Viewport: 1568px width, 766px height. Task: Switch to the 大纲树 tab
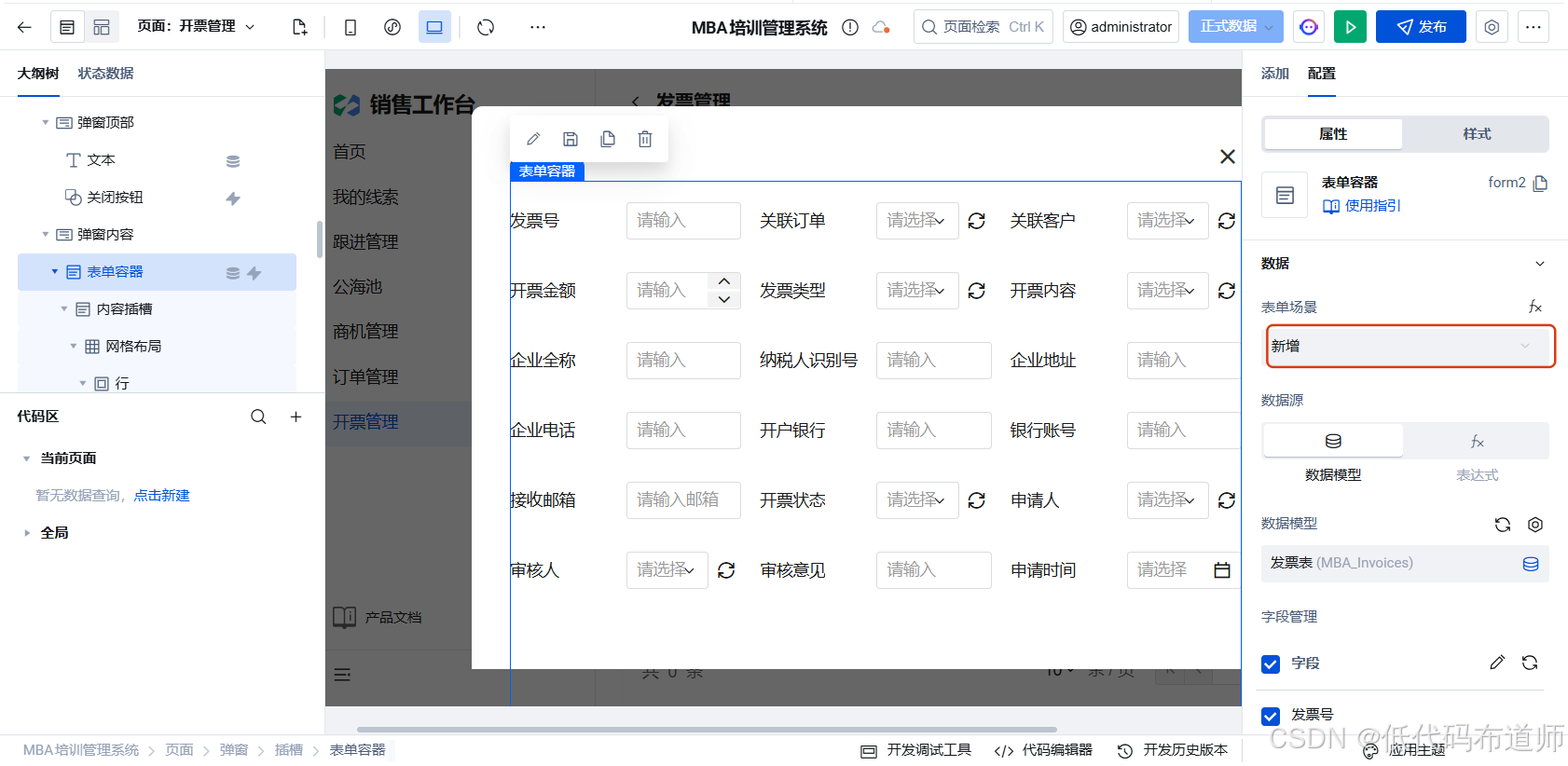[x=38, y=73]
